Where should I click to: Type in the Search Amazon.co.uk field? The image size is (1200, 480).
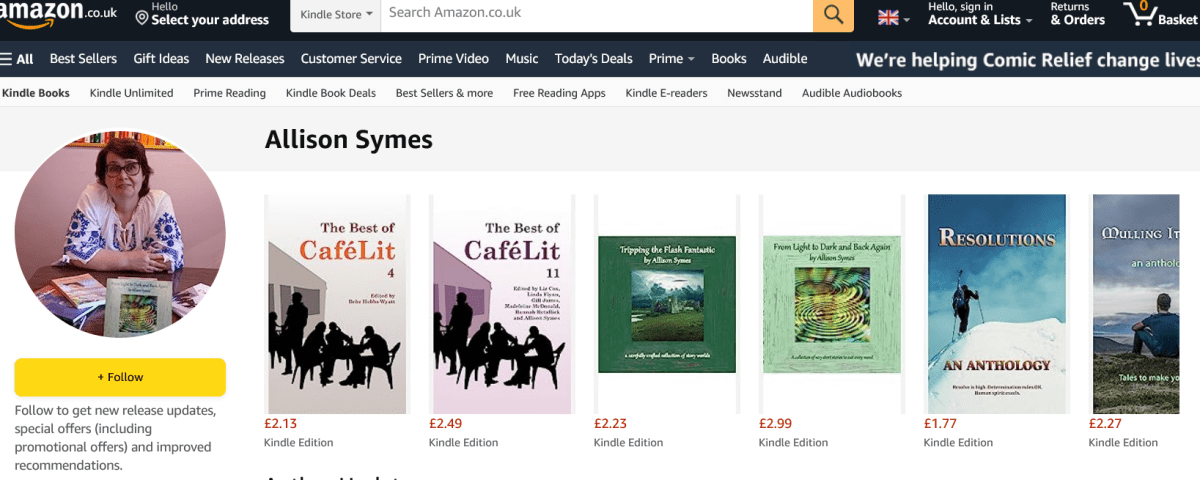coord(595,14)
